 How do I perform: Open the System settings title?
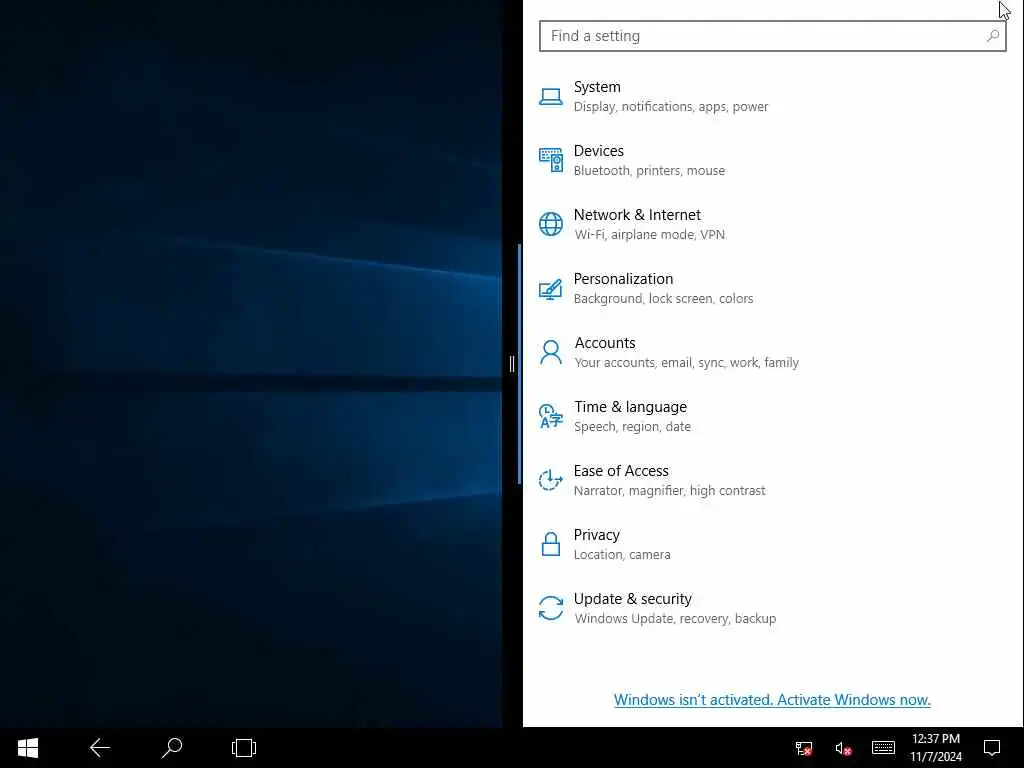coord(597,87)
